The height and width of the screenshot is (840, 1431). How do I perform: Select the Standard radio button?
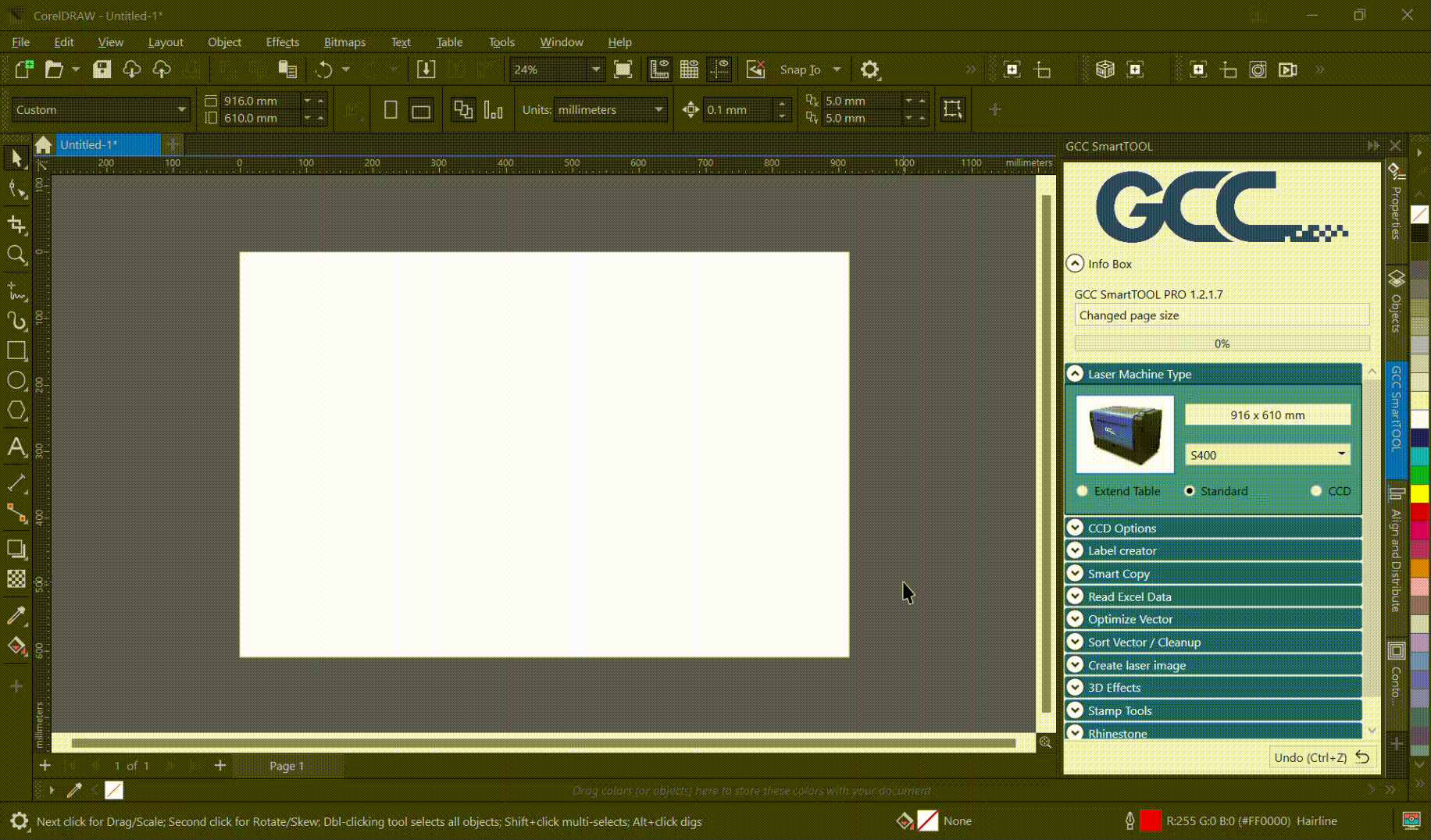click(1190, 491)
